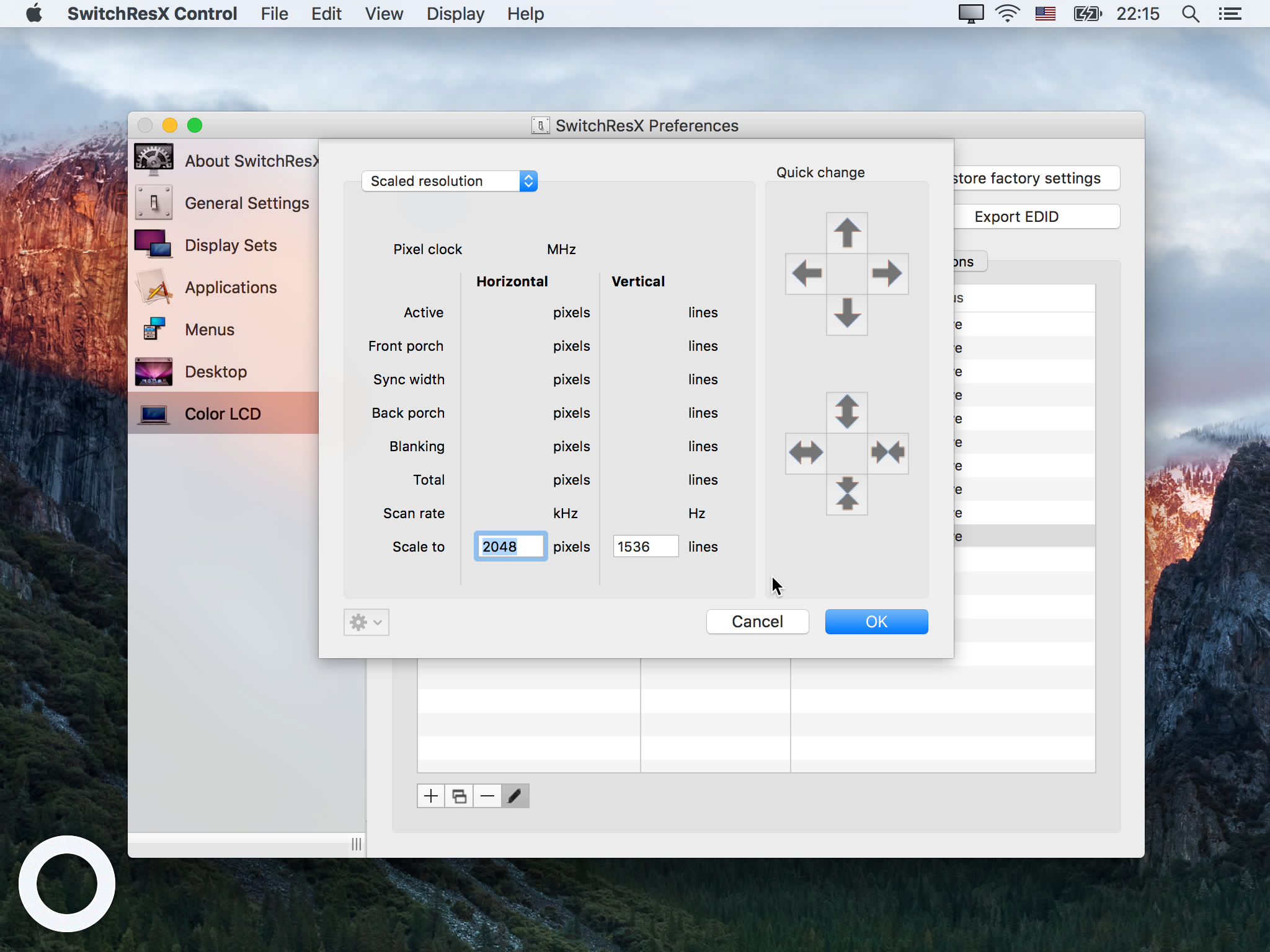Image resolution: width=1270 pixels, height=952 pixels.
Task: Select About SwitchResX in the sidebar
Action: coord(224,161)
